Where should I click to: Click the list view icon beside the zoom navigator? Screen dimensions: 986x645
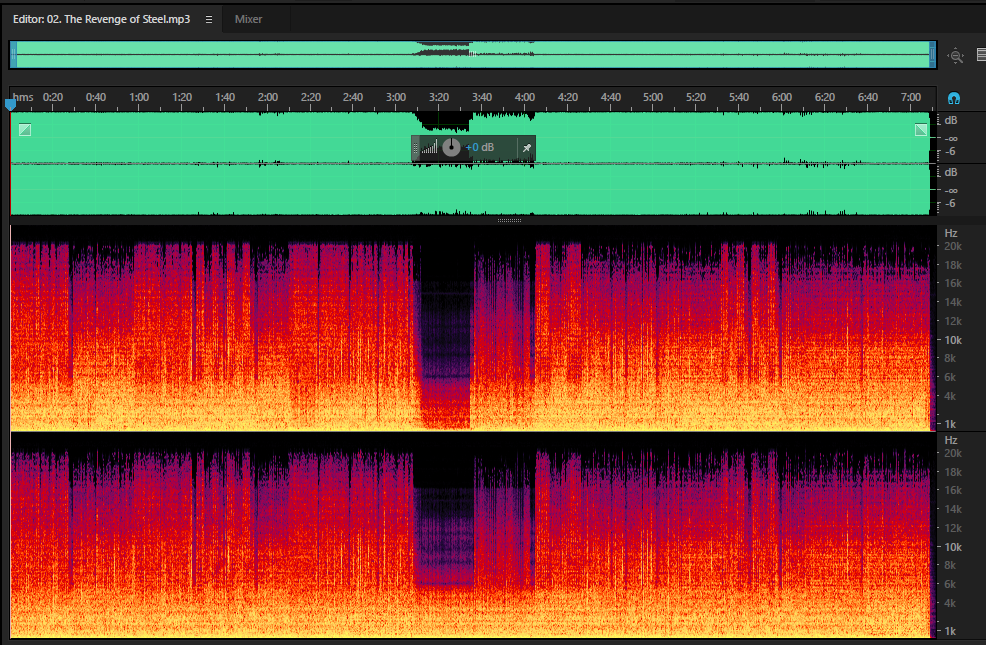pos(981,55)
